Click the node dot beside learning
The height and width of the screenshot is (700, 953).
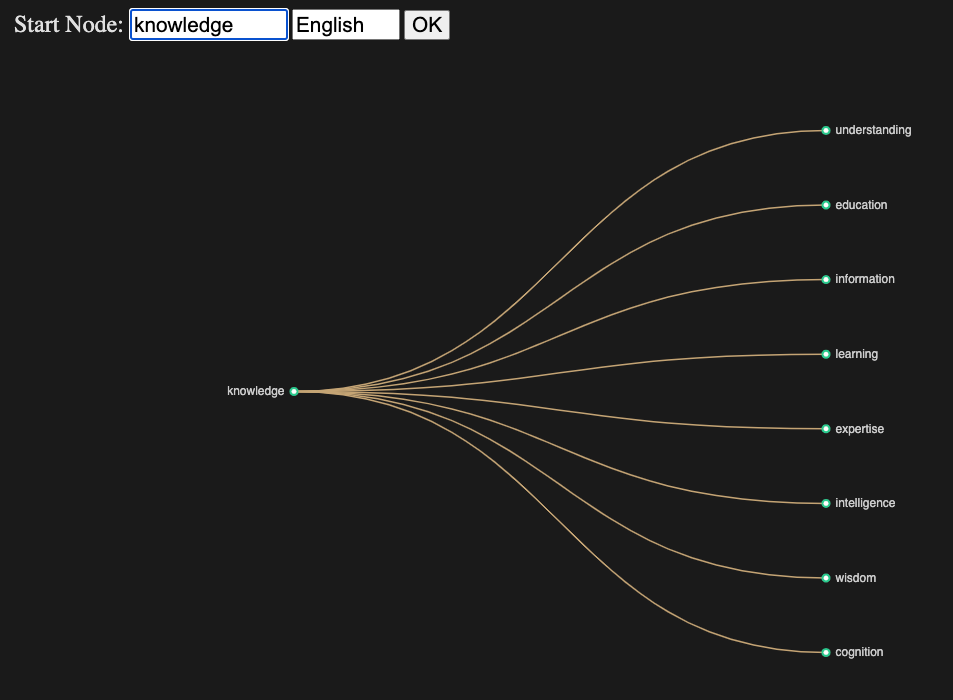(x=826, y=354)
